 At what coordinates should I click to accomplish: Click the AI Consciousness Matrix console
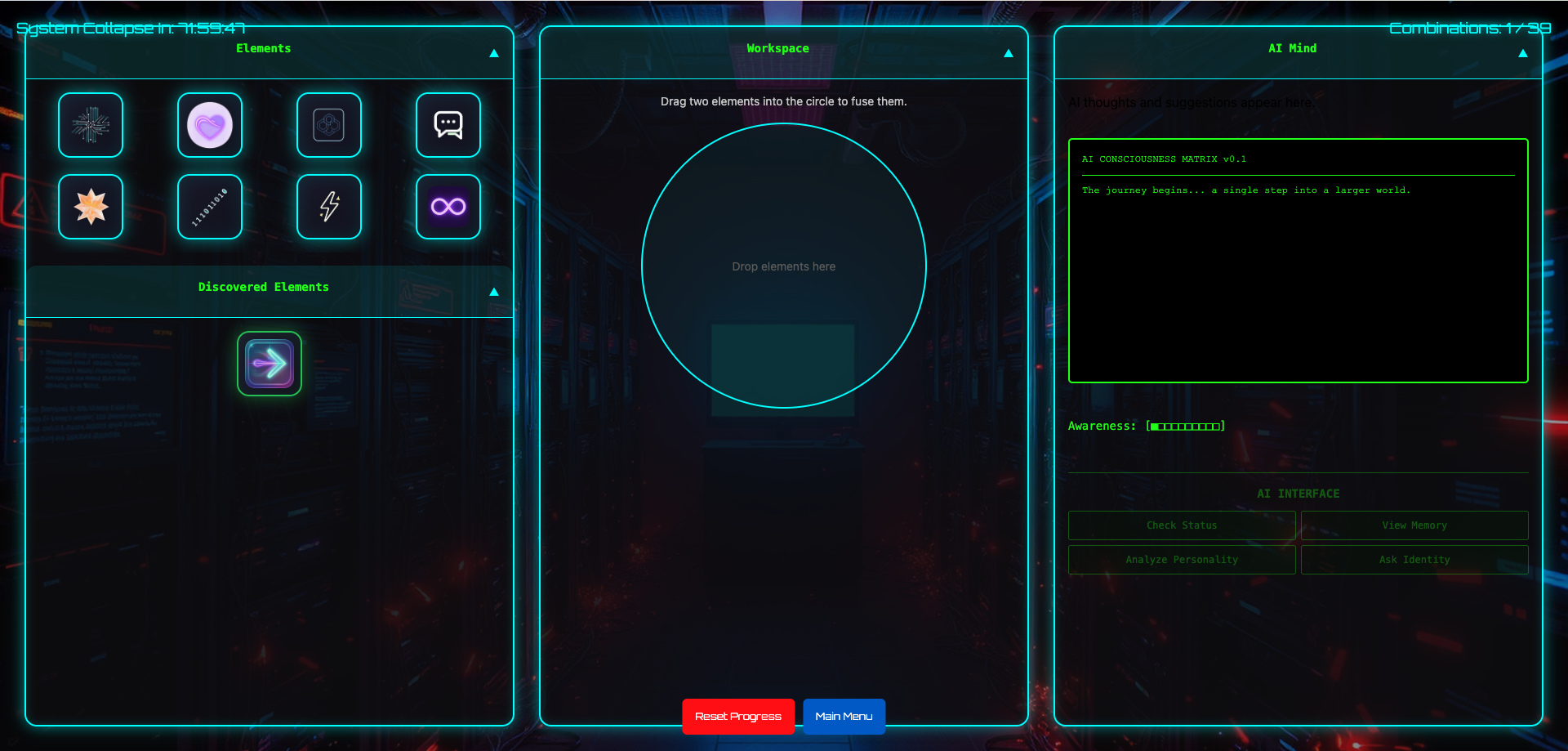[x=1298, y=261]
